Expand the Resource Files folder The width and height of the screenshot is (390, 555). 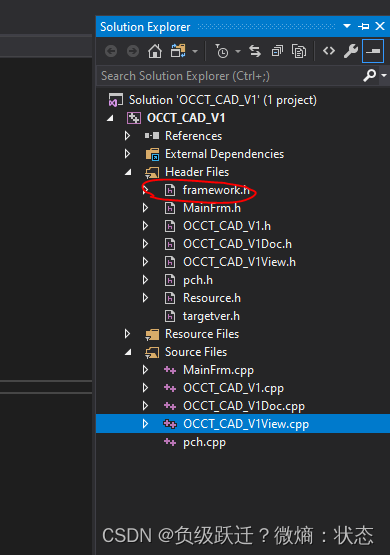tap(128, 334)
